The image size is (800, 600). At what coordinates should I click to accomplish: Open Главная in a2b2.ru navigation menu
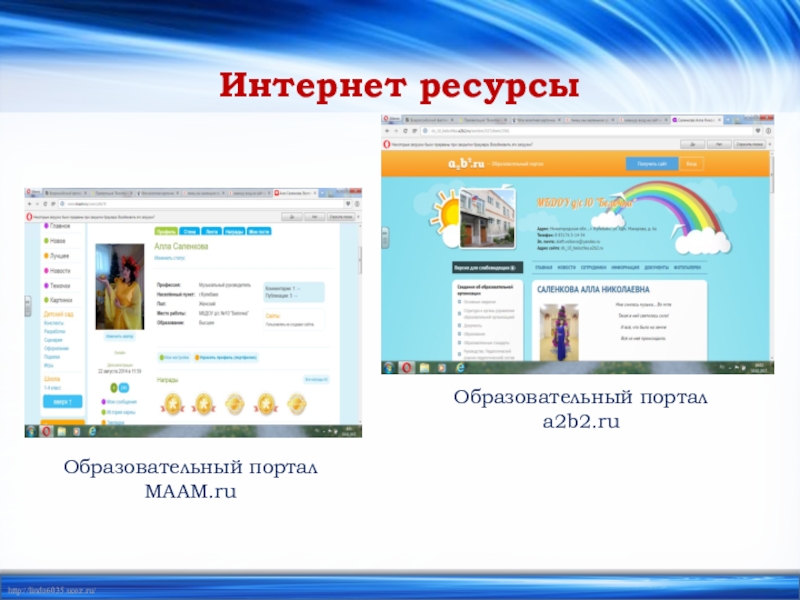(543, 267)
